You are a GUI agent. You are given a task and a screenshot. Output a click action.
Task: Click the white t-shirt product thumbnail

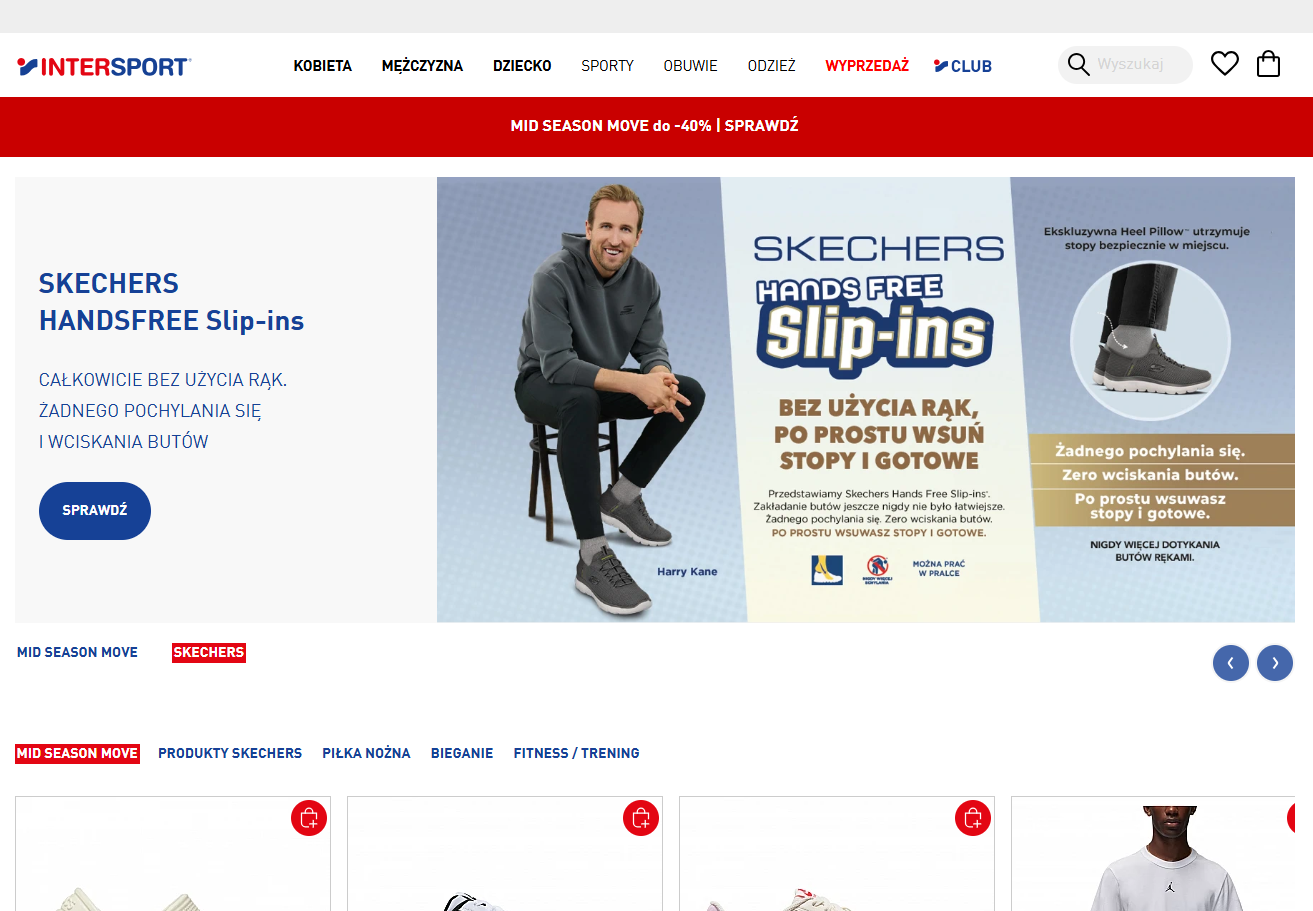tap(1154, 855)
